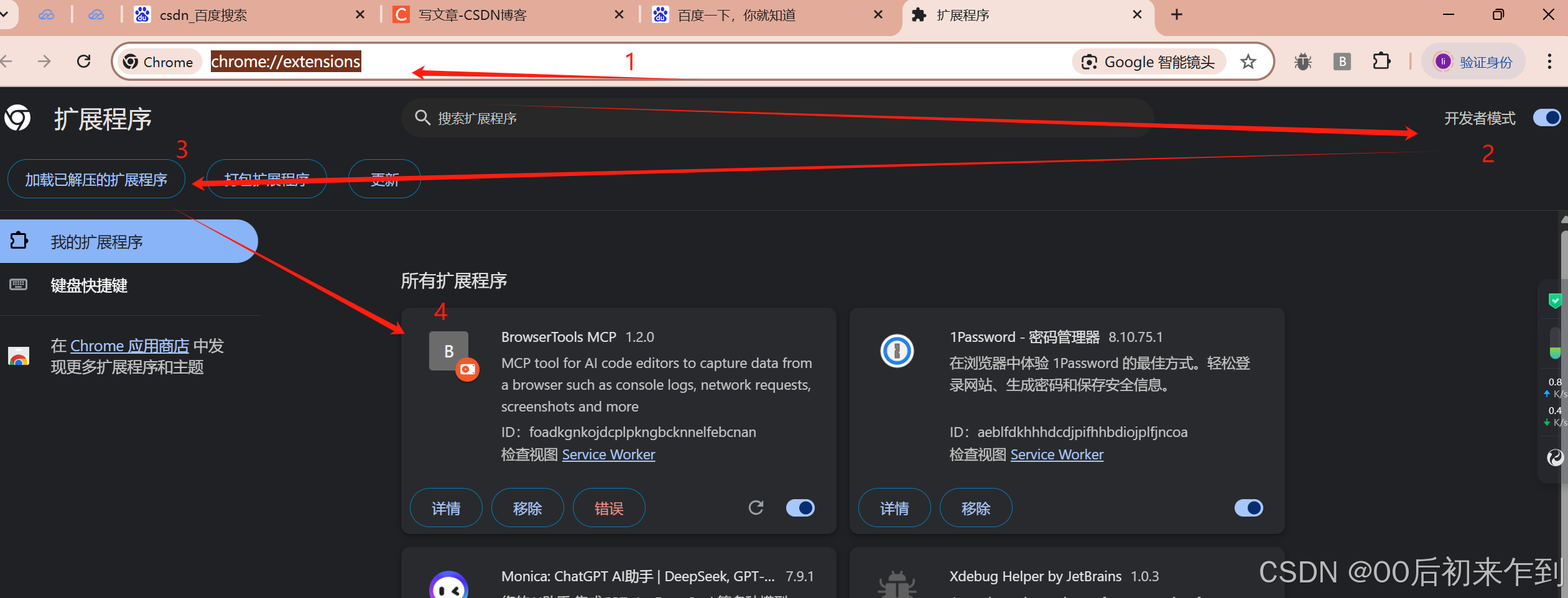Click the first cloud-icon pinned tab

(47, 15)
